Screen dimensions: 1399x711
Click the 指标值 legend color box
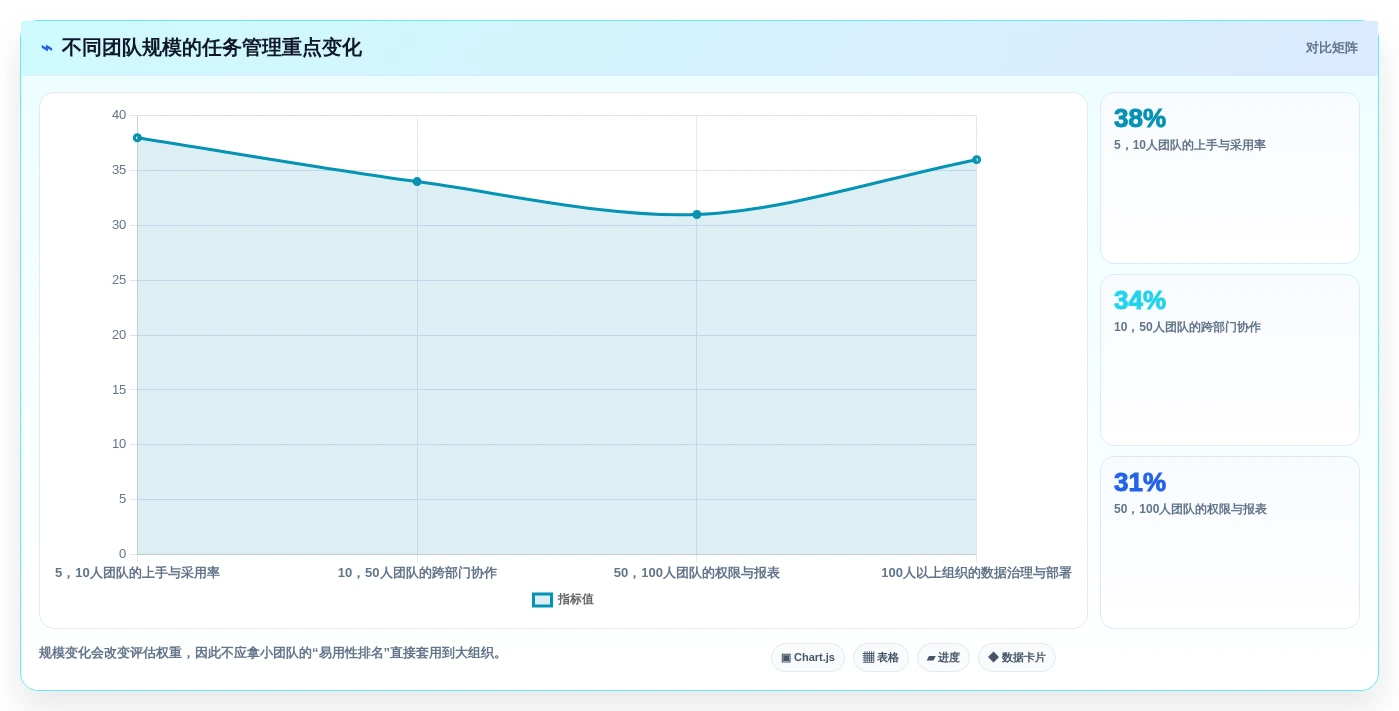click(542, 600)
